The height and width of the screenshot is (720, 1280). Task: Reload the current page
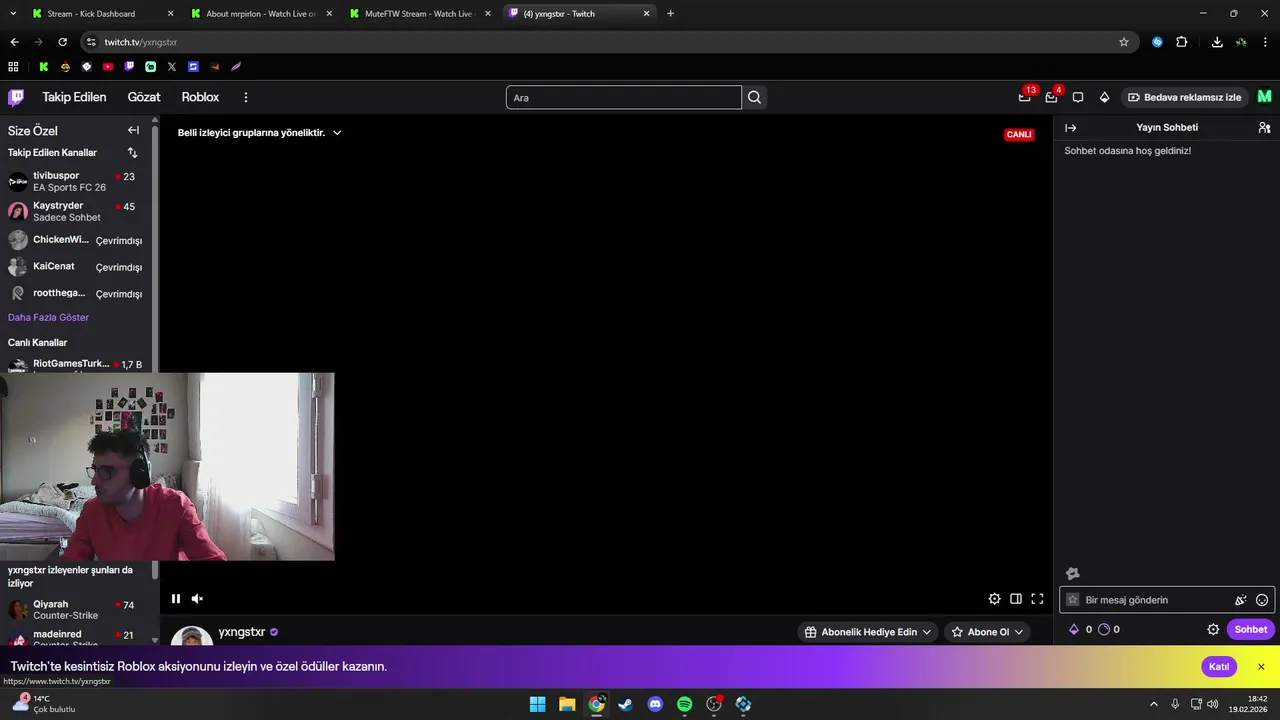(x=62, y=42)
